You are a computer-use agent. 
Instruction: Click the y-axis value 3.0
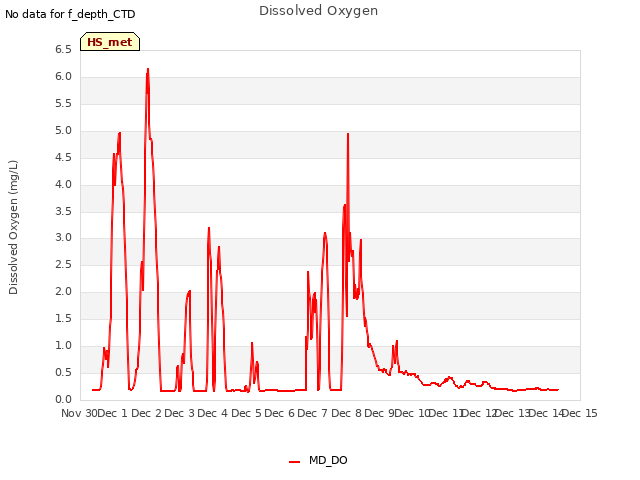point(63,238)
